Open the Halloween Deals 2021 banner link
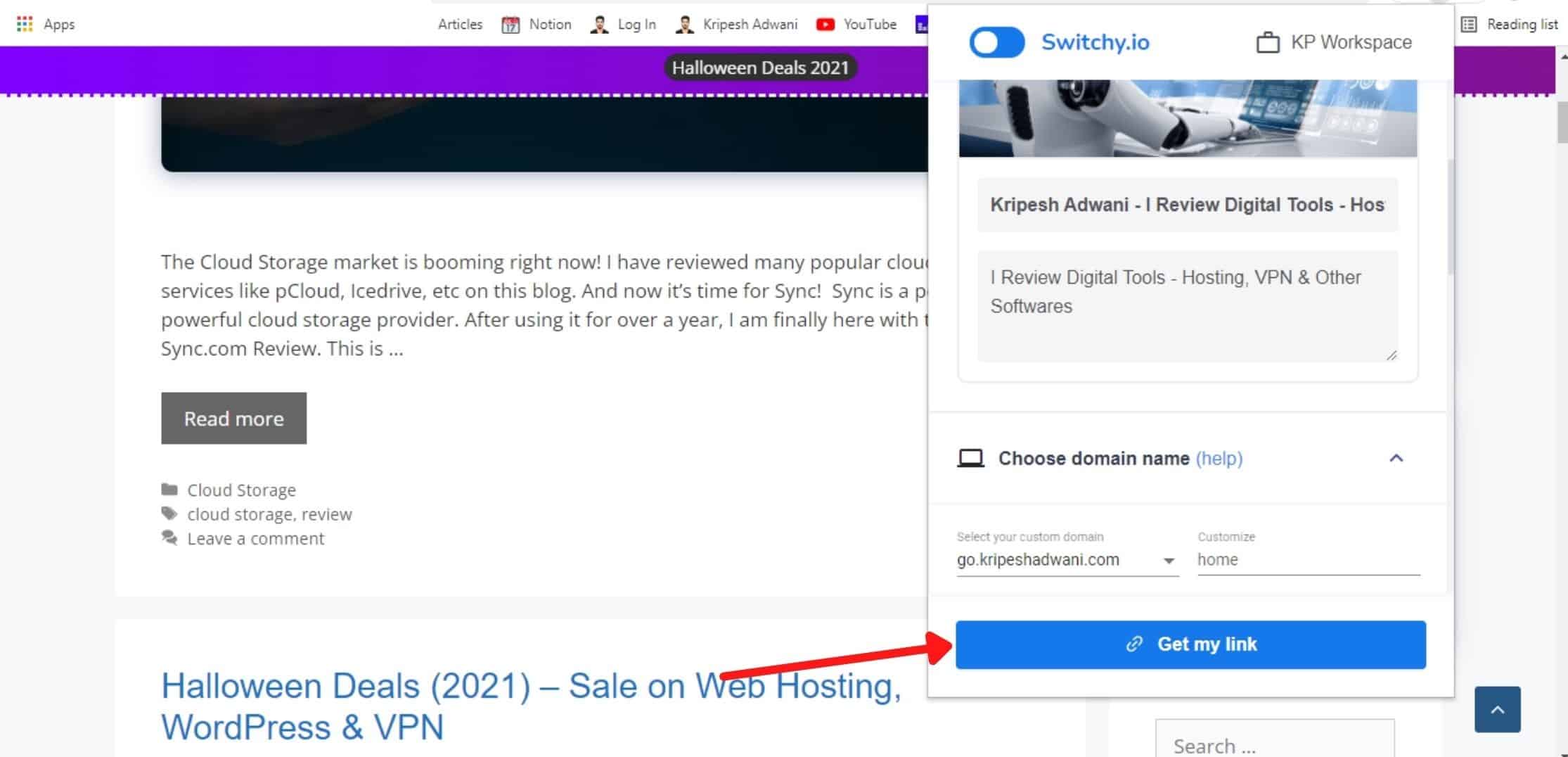Screen dimensions: 1568x757 click(760, 68)
